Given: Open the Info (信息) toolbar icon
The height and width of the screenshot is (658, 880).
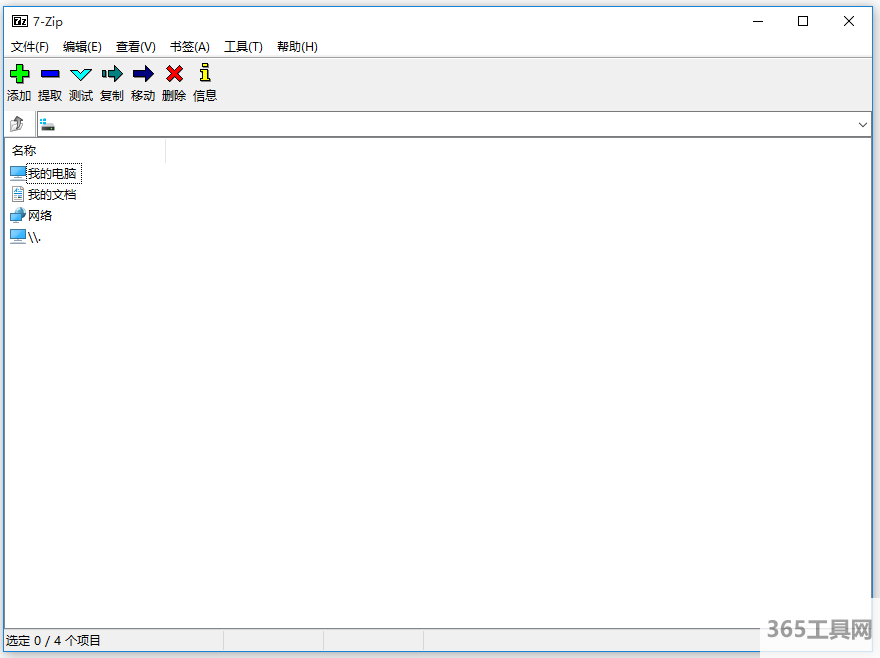Looking at the screenshot, I should 205,74.
